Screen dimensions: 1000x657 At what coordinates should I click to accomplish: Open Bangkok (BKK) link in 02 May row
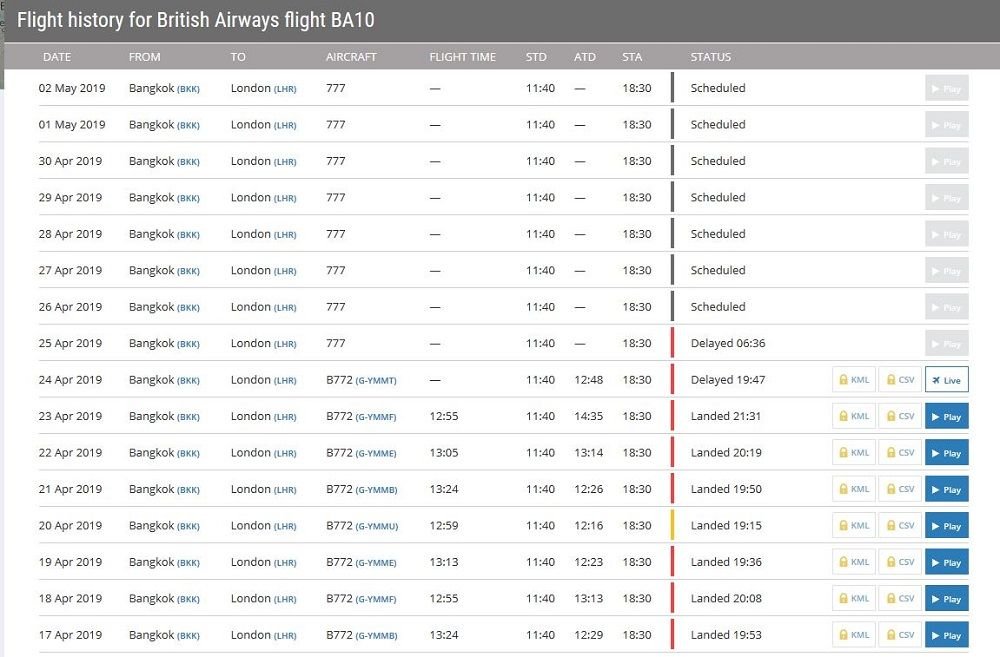(164, 88)
